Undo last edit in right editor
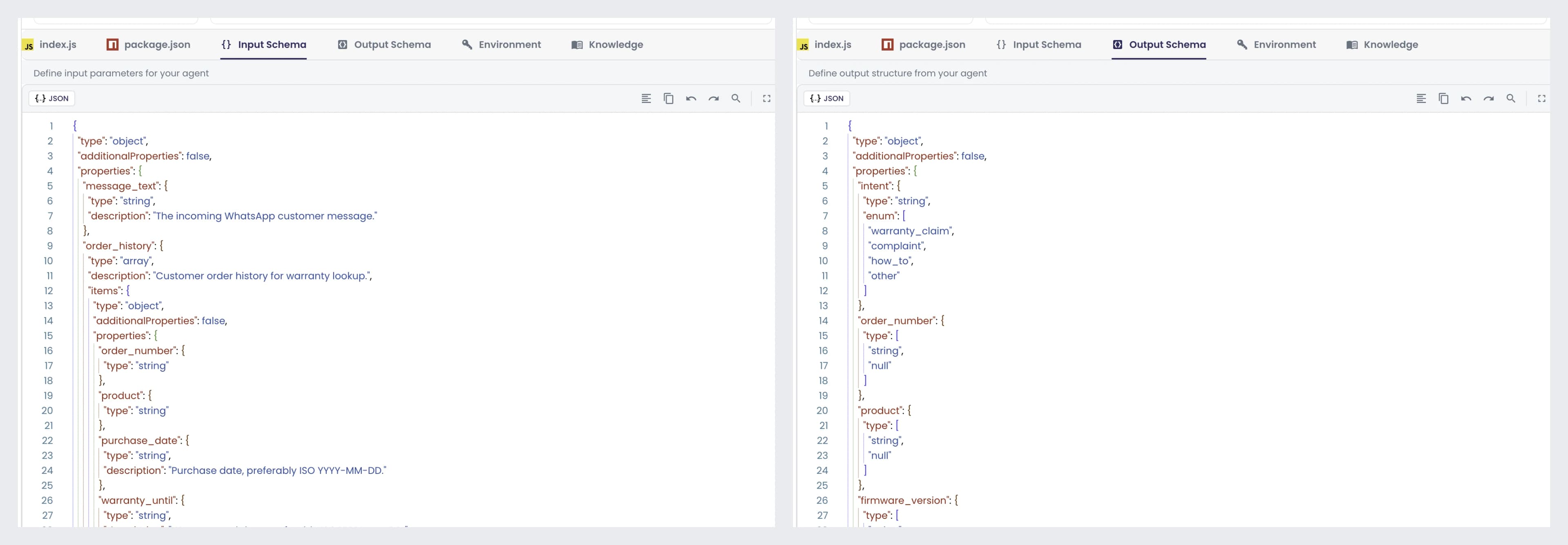Viewport: 1568px width, 545px height. click(1466, 98)
